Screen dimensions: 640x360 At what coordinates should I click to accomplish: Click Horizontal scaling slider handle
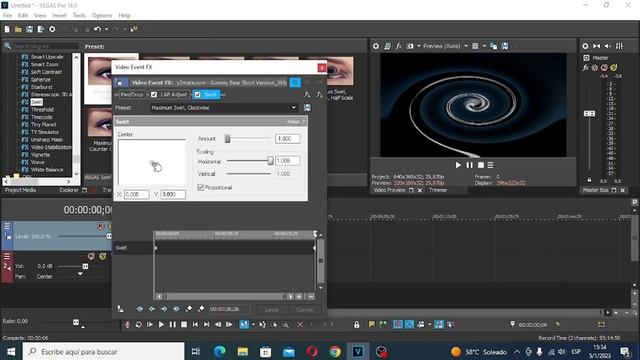click(x=270, y=161)
